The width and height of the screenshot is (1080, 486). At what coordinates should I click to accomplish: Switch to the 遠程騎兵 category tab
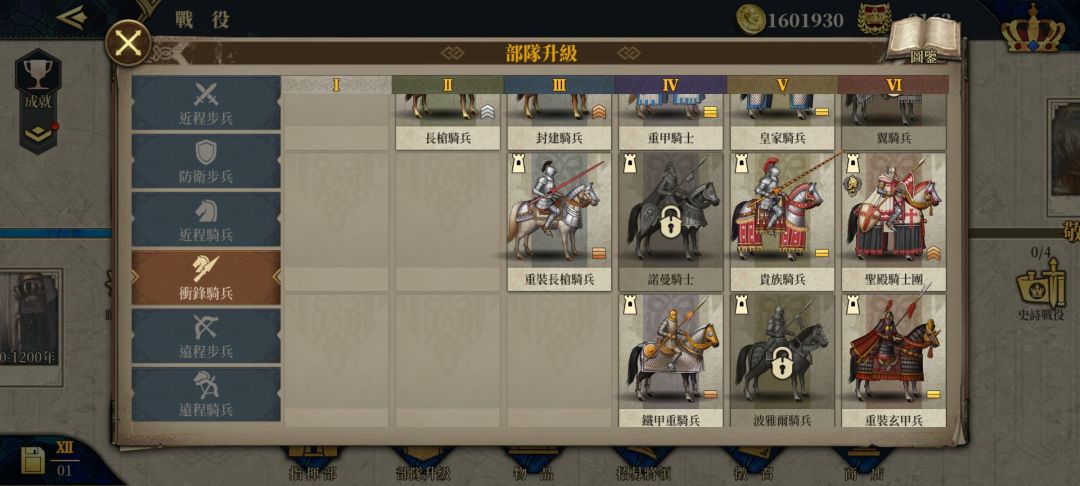[206, 394]
